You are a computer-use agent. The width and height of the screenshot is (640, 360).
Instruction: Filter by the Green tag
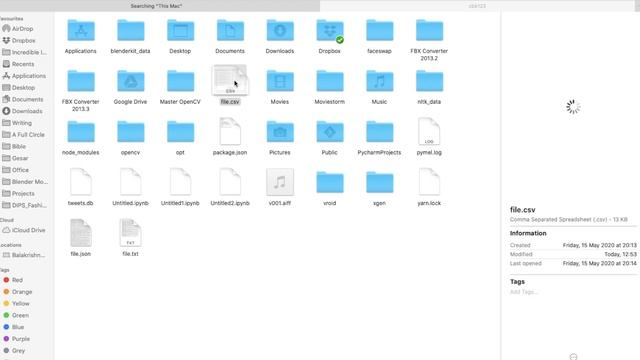click(16, 316)
